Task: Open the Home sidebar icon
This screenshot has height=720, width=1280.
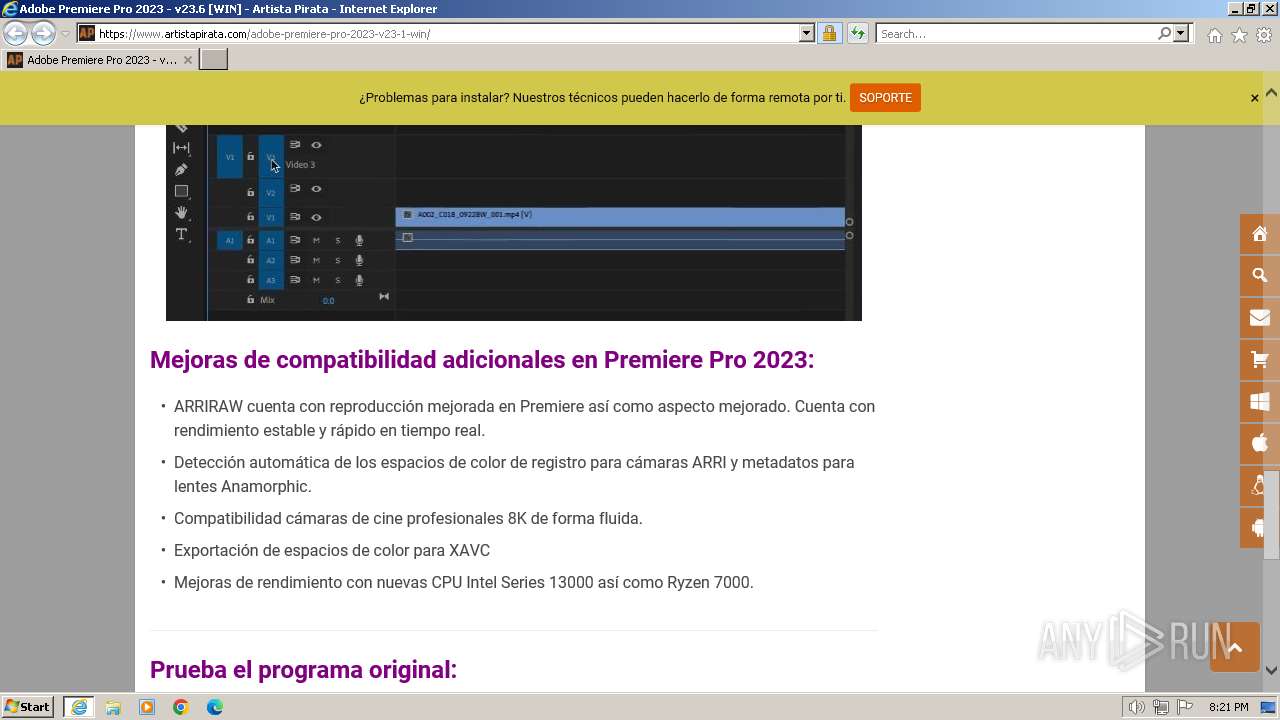Action: (1259, 234)
